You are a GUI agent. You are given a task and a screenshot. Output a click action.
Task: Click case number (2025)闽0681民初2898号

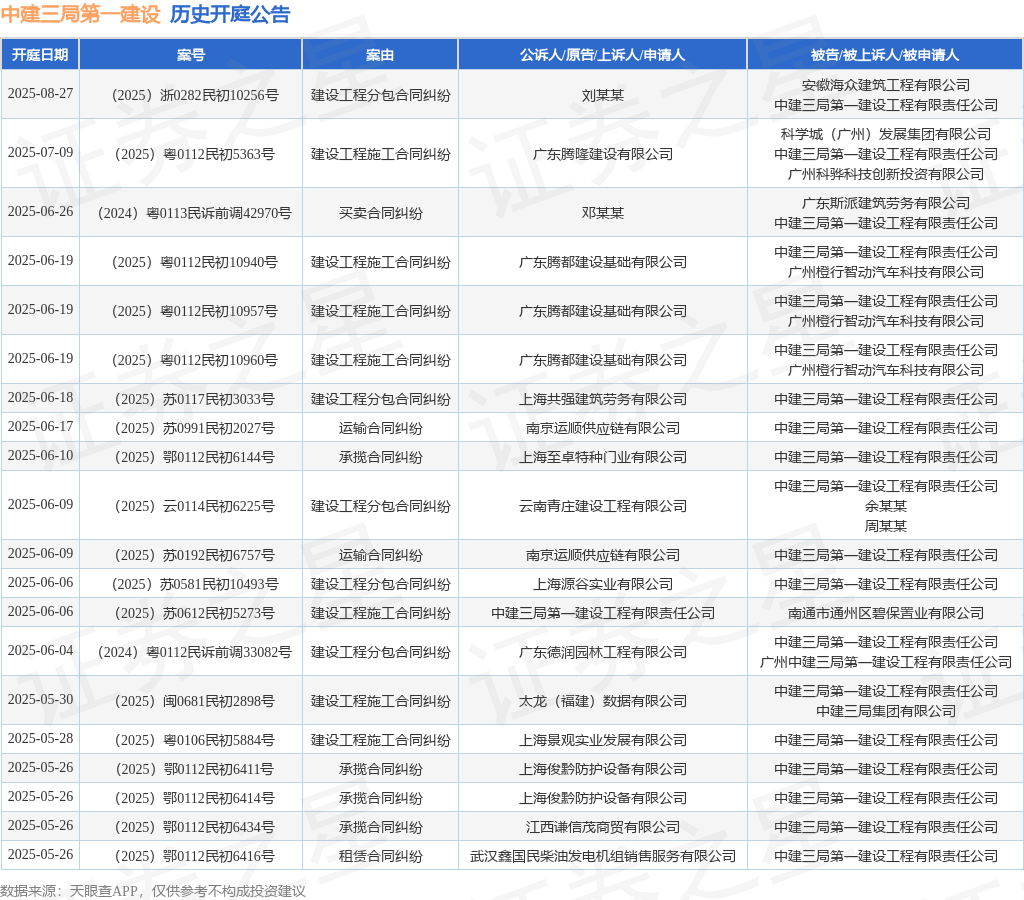(x=195, y=701)
